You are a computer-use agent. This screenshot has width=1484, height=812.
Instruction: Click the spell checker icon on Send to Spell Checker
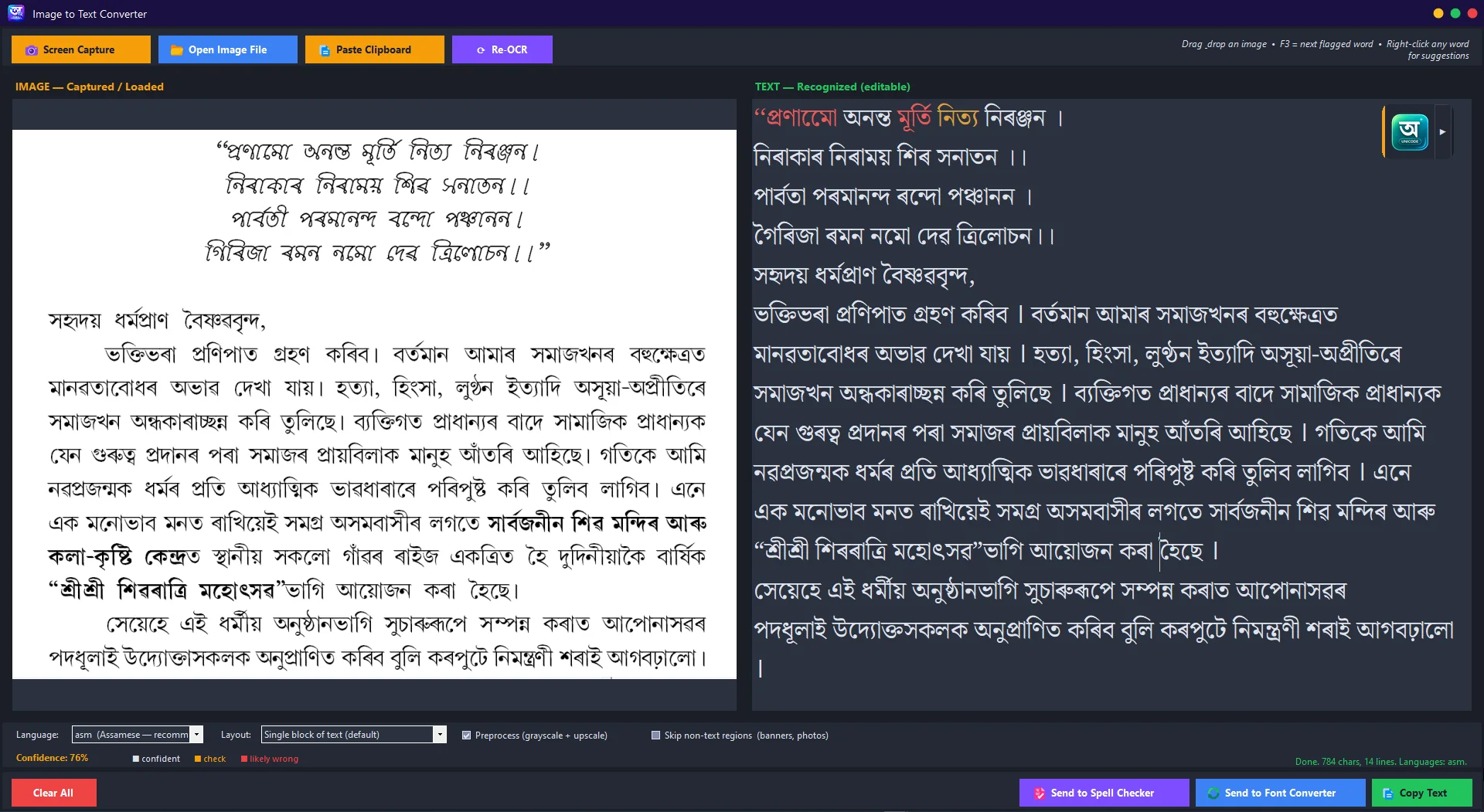pos(1040,793)
